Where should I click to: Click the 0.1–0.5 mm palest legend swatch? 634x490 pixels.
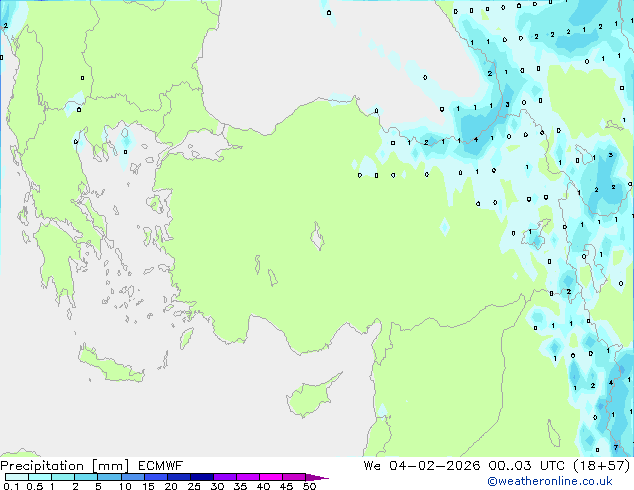(x=17, y=477)
